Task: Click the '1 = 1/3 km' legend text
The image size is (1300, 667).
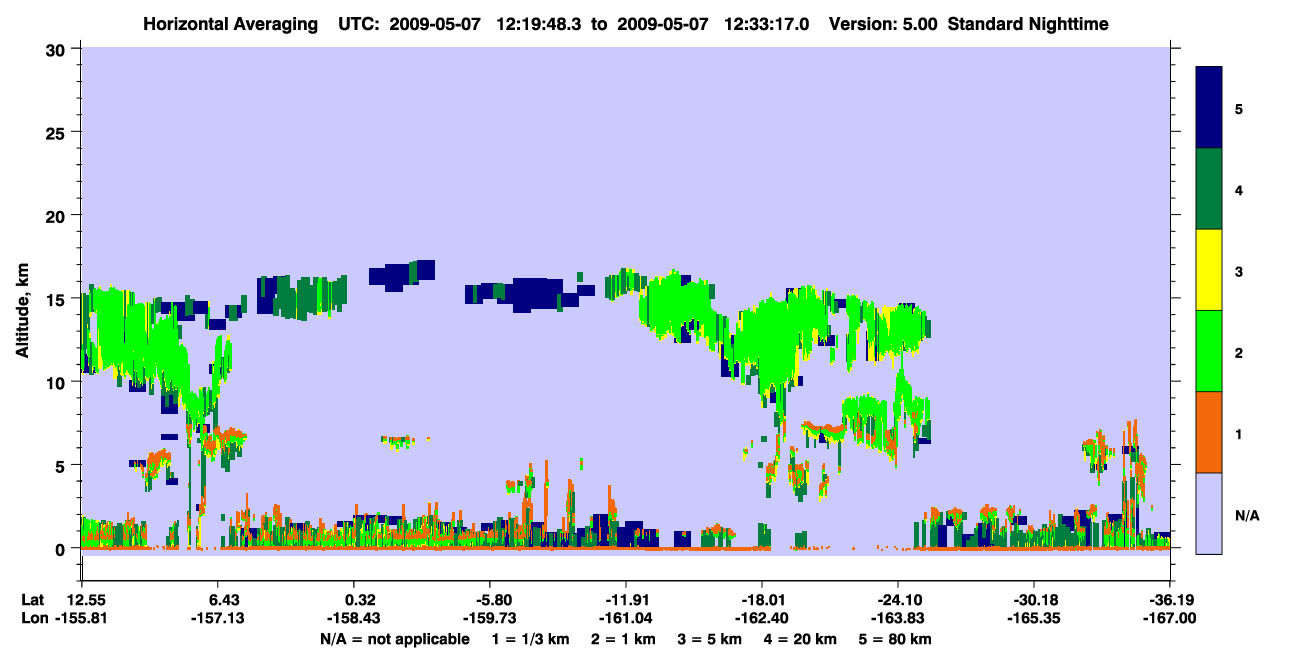Action: [x=531, y=639]
